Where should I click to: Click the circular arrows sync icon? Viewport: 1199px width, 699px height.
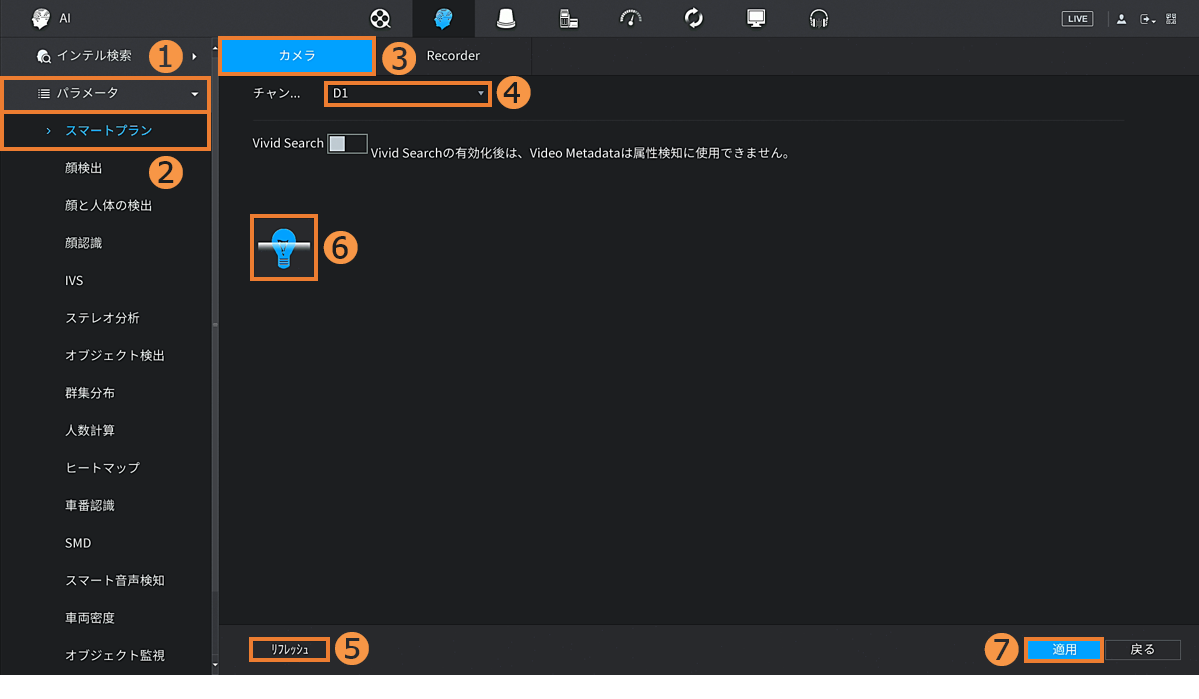[x=694, y=19]
